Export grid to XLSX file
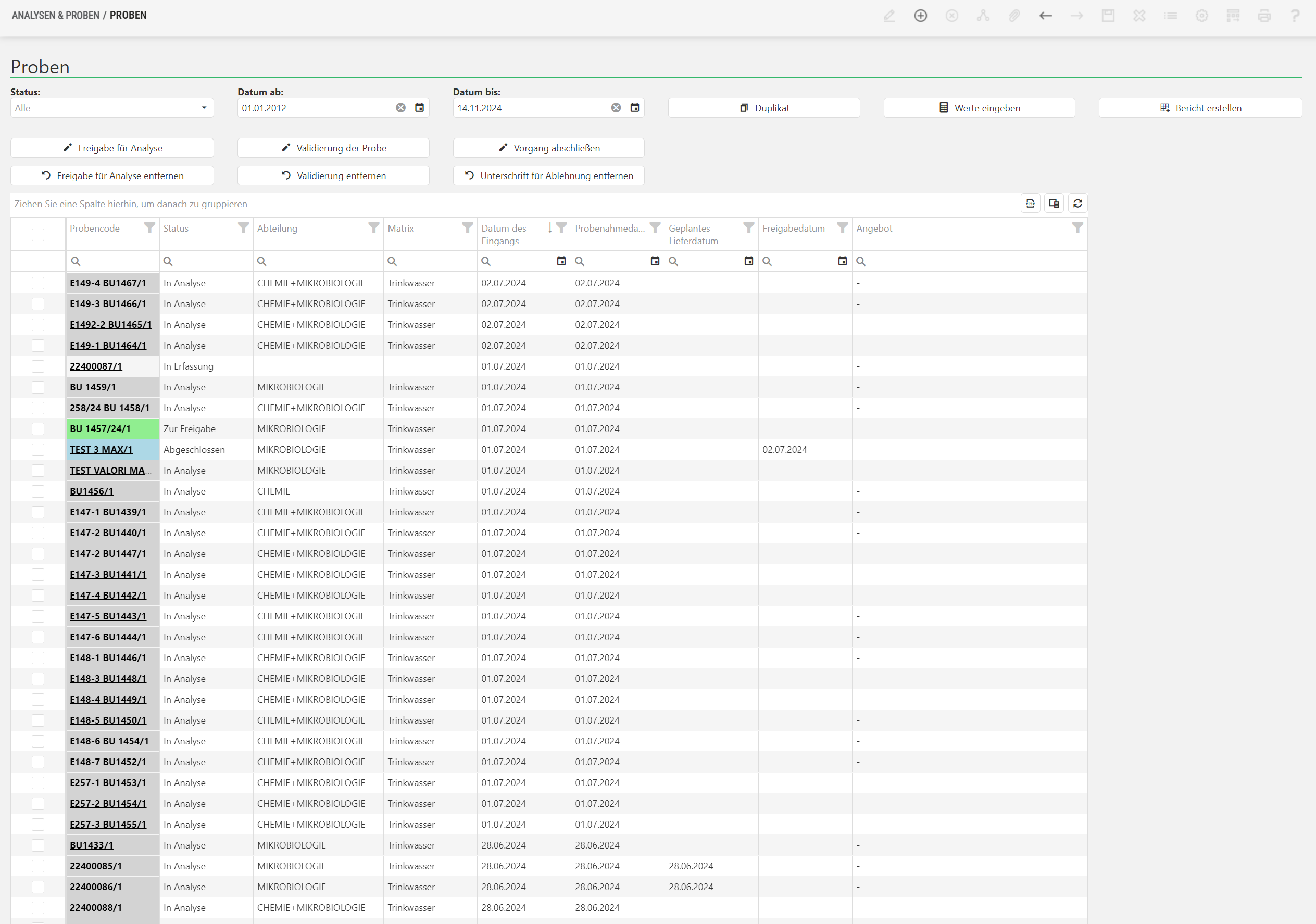The height and width of the screenshot is (924, 1316). click(1030, 204)
